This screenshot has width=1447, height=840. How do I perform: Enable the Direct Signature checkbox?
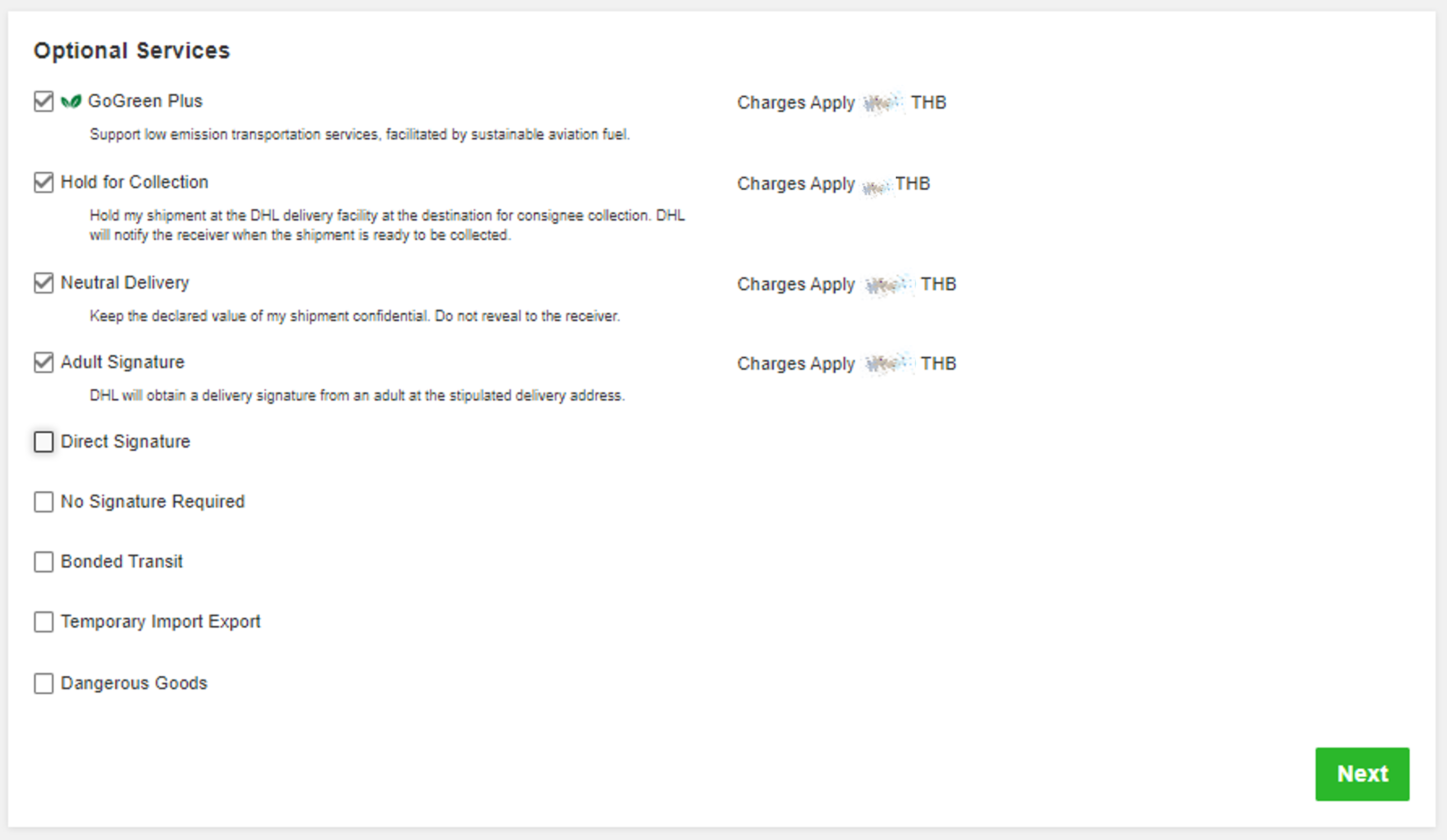pos(43,442)
